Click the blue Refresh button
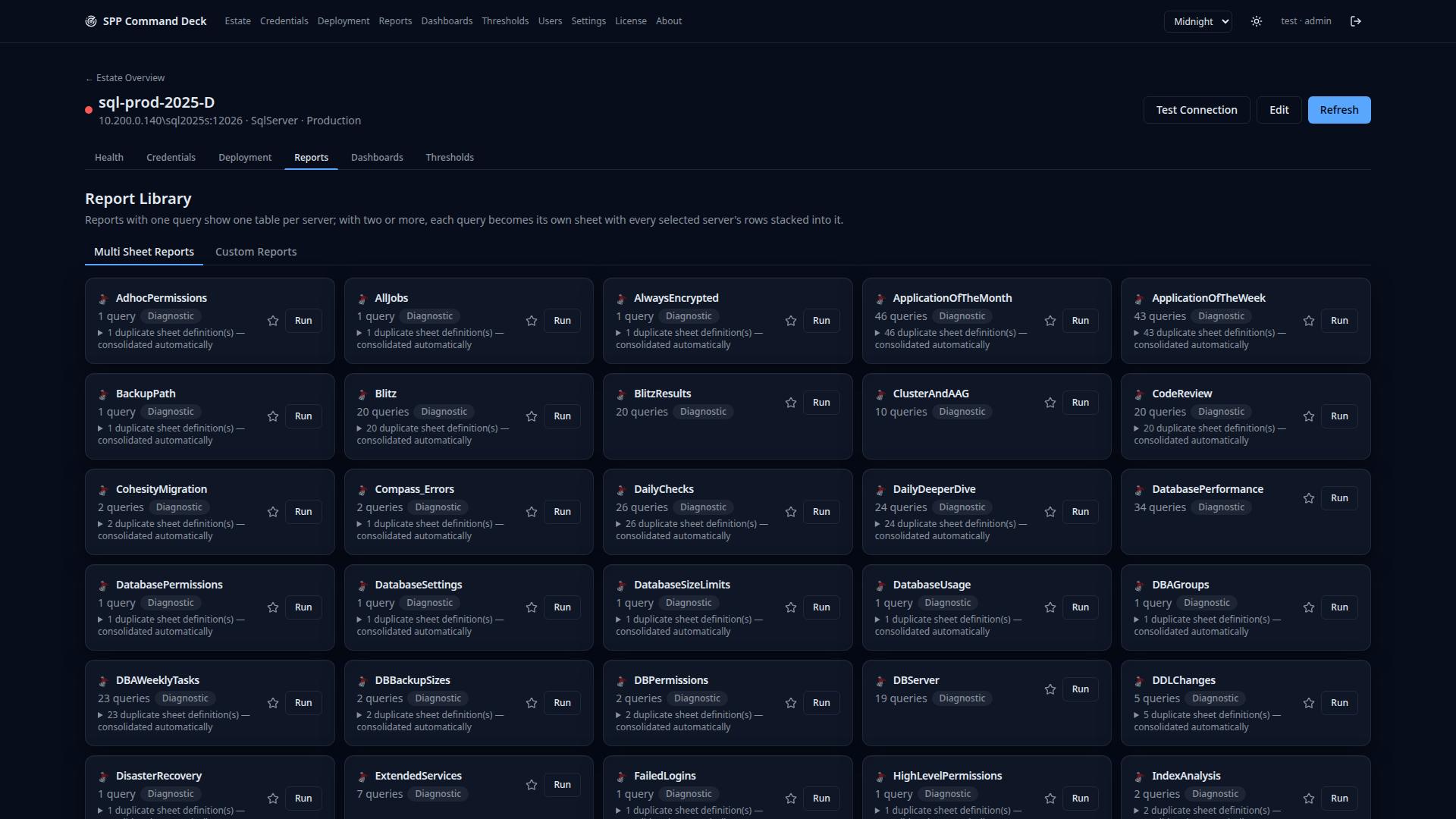The width and height of the screenshot is (1456, 819). (x=1339, y=110)
